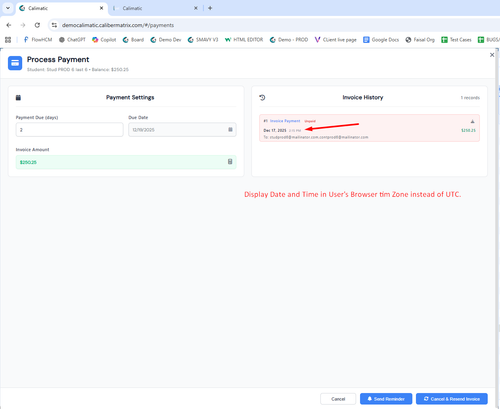Click the student and balance subtitle text
500x409 pixels.
[78, 70]
